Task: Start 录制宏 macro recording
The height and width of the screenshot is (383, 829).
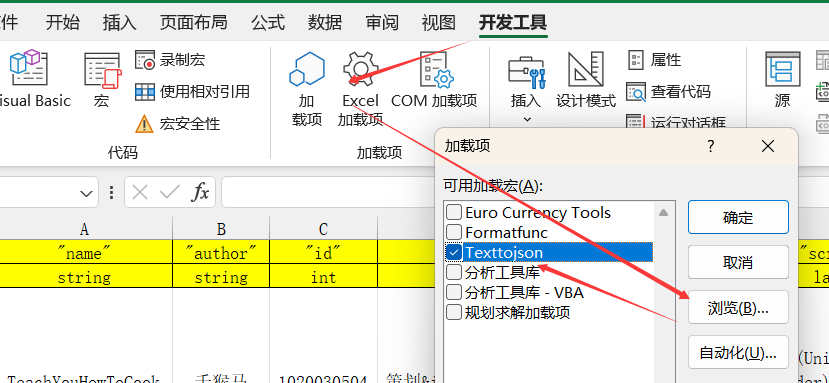Action: (x=170, y=60)
